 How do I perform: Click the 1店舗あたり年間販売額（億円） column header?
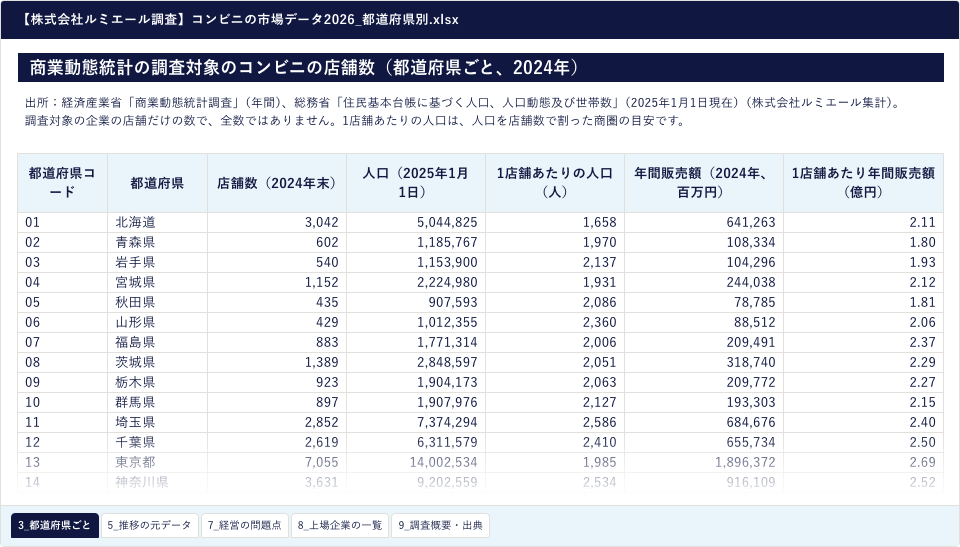click(x=863, y=183)
